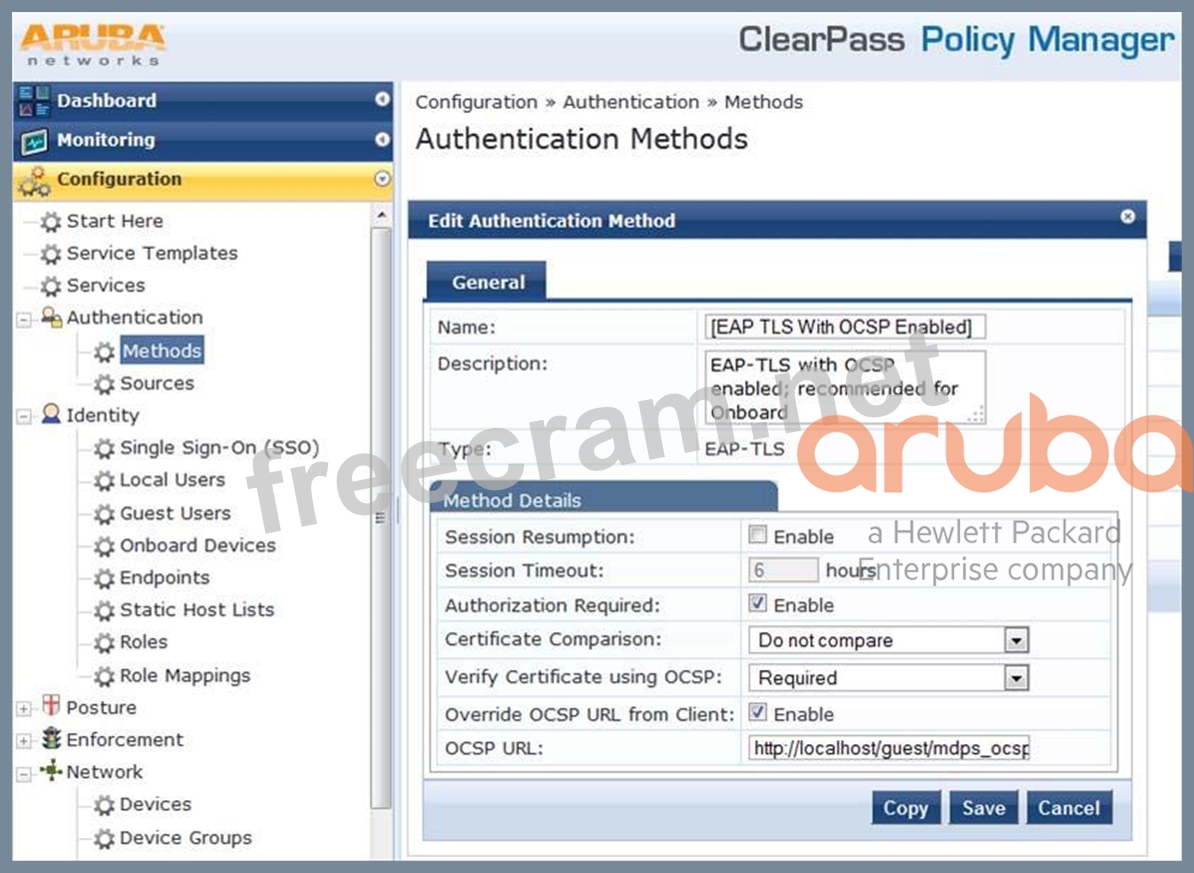Click the Cancel button

tap(1069, 808)
